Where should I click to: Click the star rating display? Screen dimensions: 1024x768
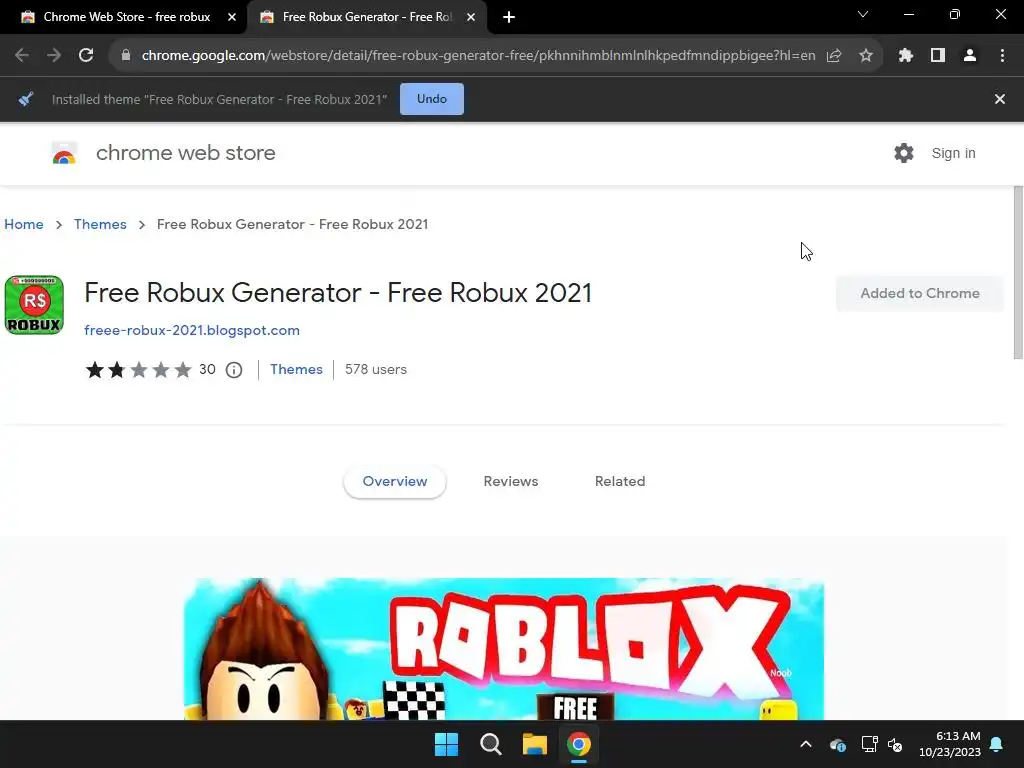point(138,370)
